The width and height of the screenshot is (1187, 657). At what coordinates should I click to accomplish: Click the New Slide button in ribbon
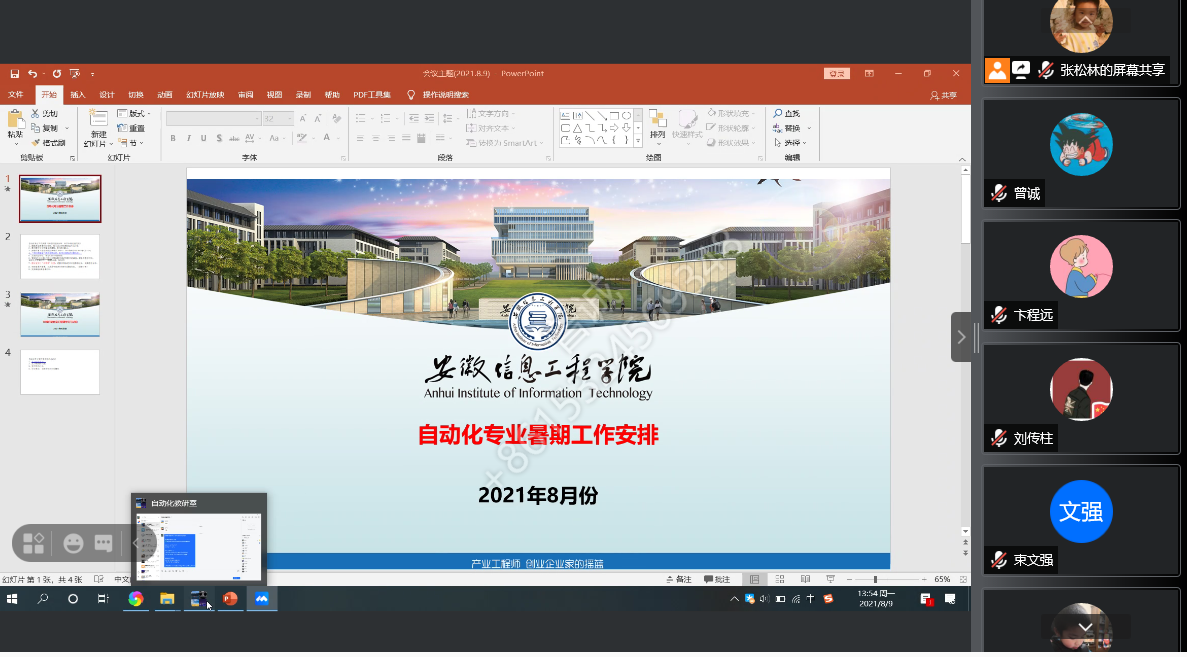click(98, 127)
